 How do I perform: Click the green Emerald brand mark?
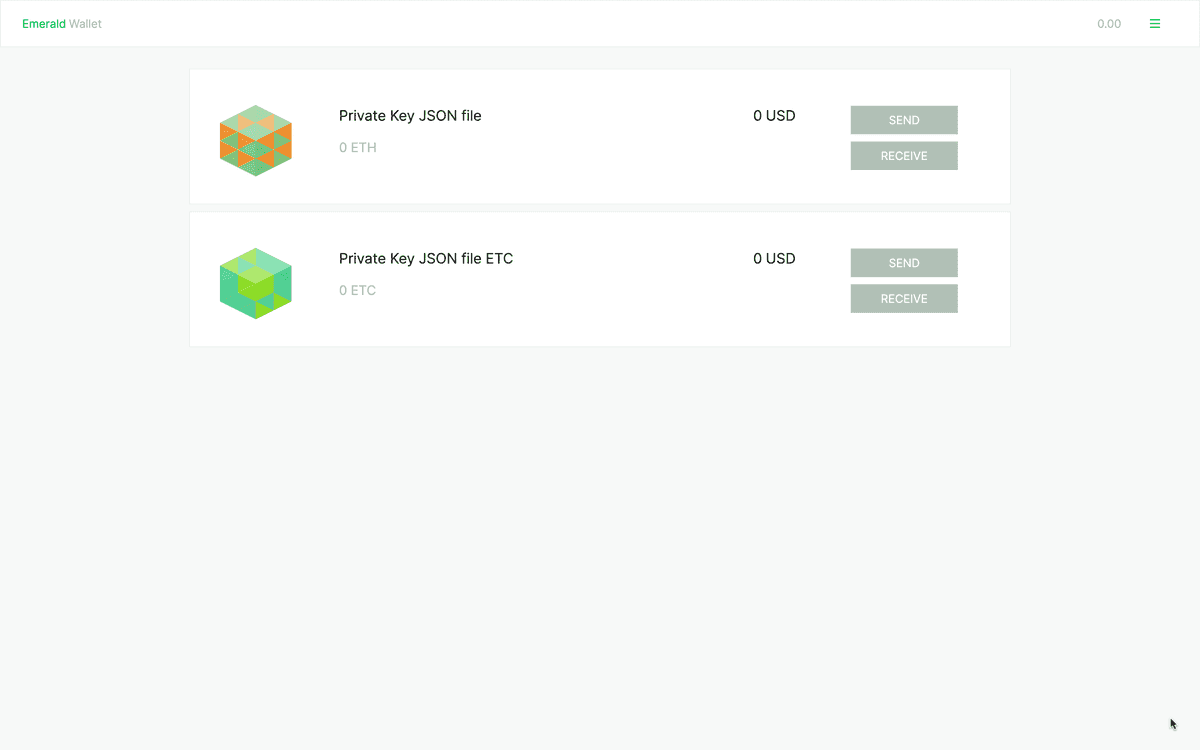pos(42,23)
